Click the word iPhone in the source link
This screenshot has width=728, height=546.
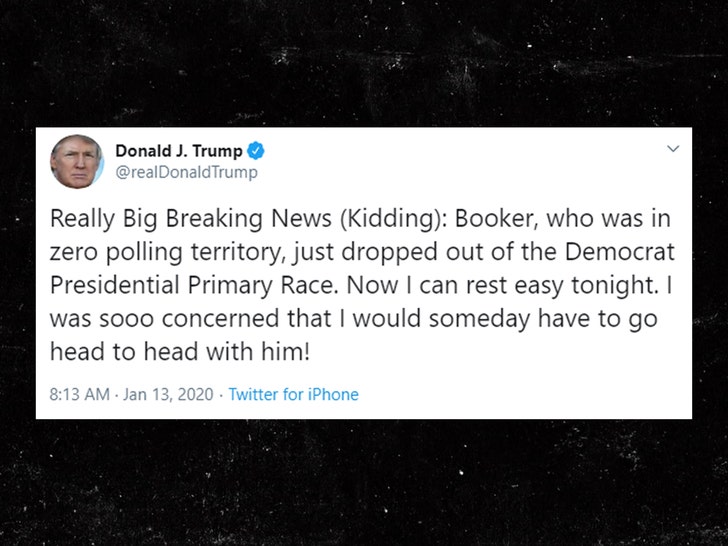click(x=333, y=394)
